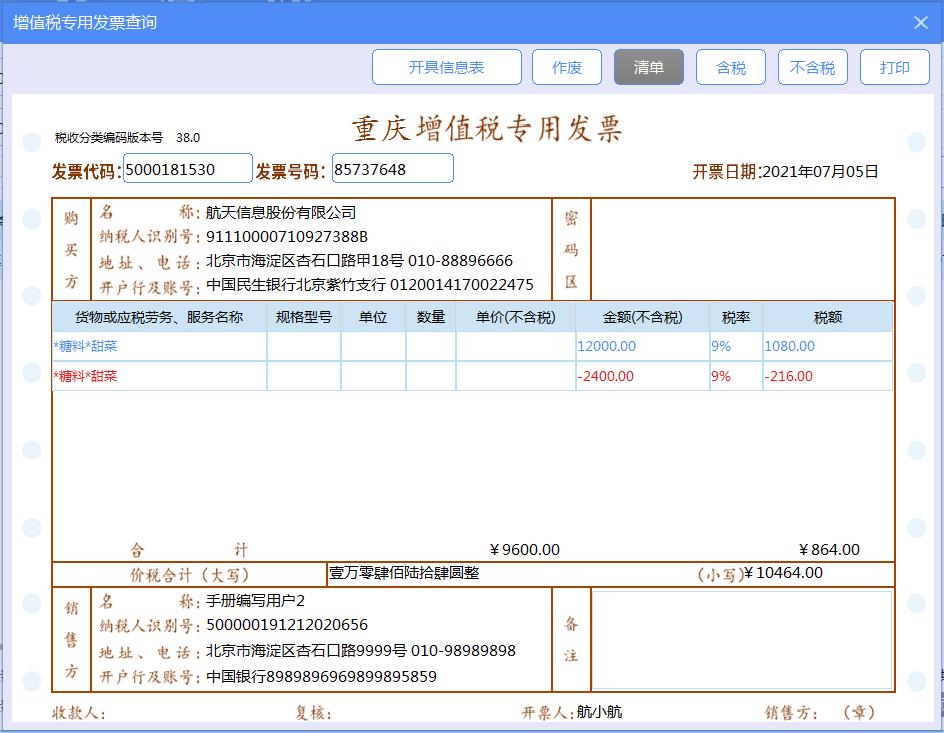Click the 密码区 password area
This screenshot has height=733, width=944.
click(x=740, y=248)
